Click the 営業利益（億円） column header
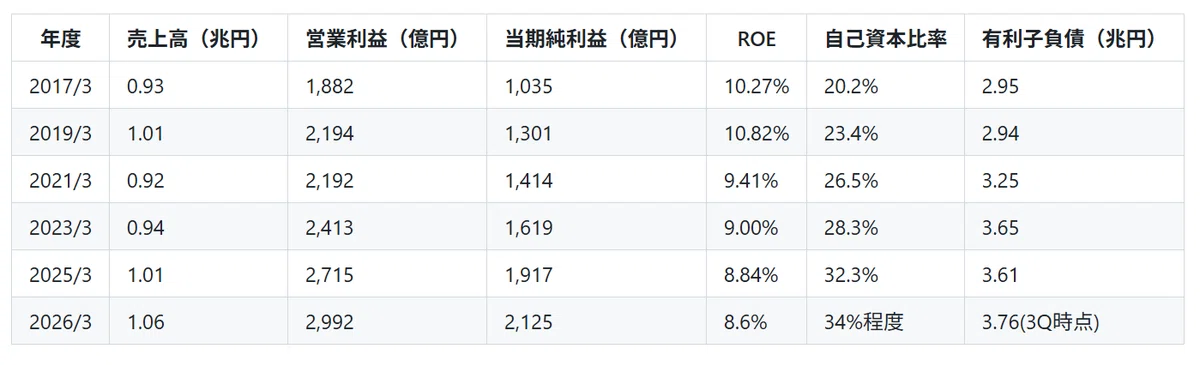Image resolution: width=1200 pixels, height=365 pixels. [383, 39]
